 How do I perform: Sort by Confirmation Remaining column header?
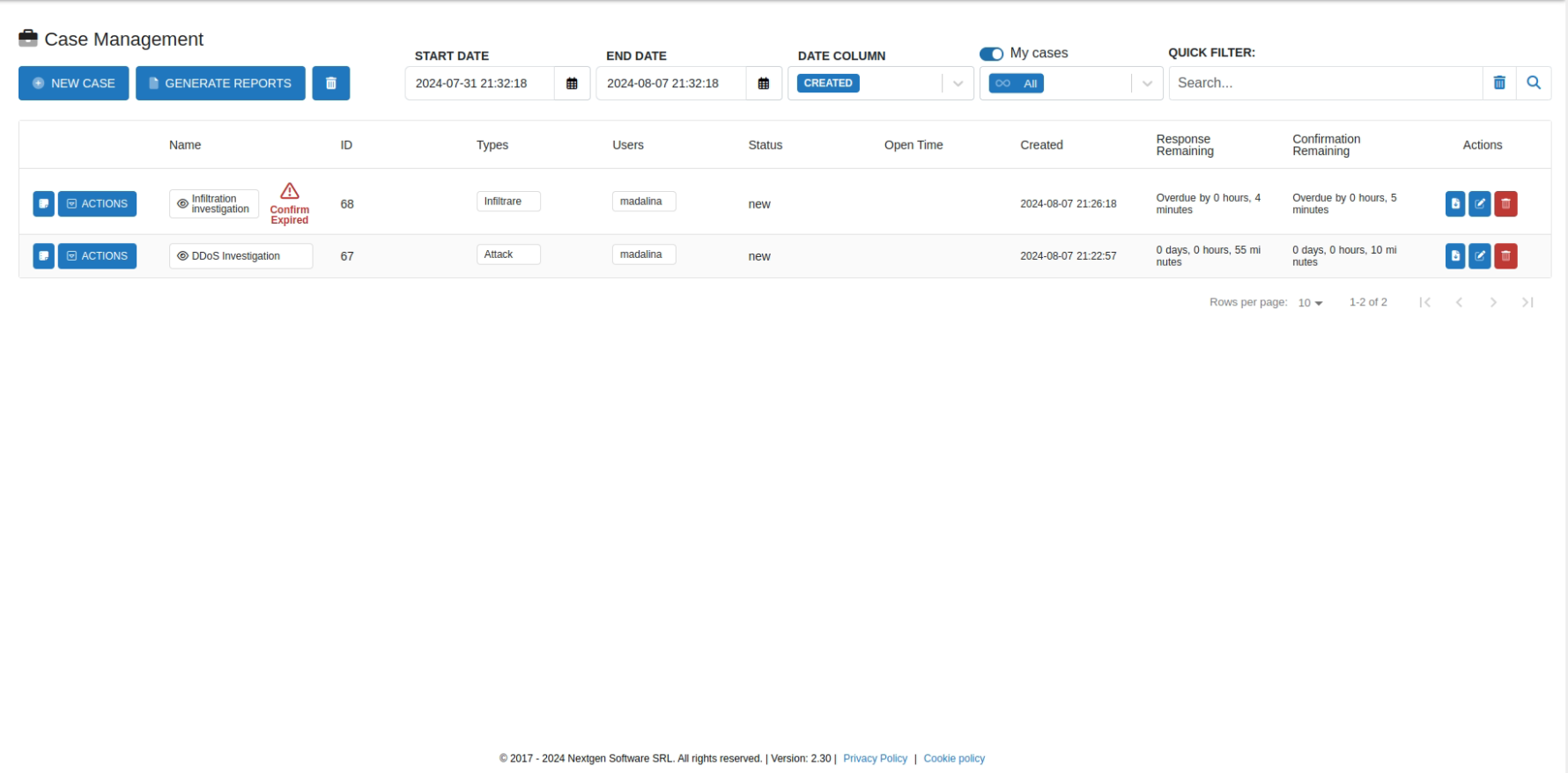click(x=1326, y=145)
